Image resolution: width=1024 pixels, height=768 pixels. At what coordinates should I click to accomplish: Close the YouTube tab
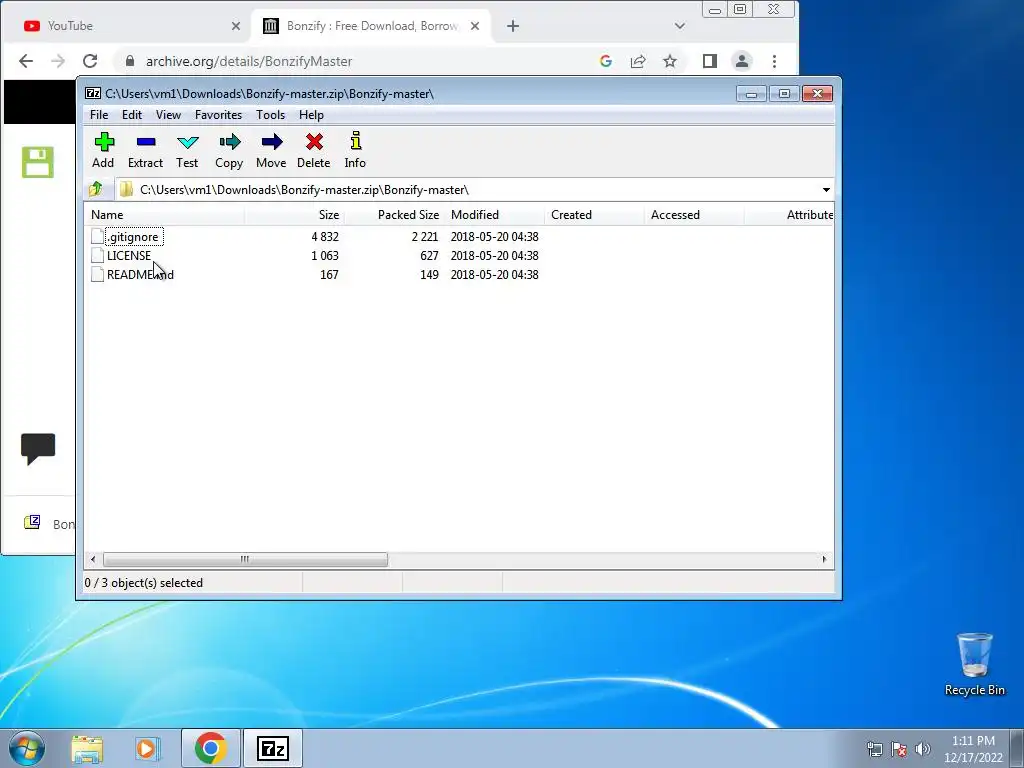pyautogui.click(x=236, y=26)
